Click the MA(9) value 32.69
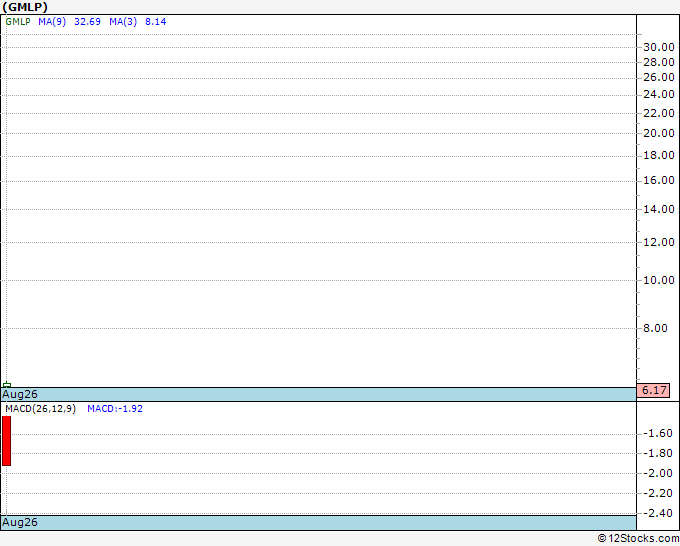Image resolution: width=680 pixels, height=546 pixels. (87, 22)
